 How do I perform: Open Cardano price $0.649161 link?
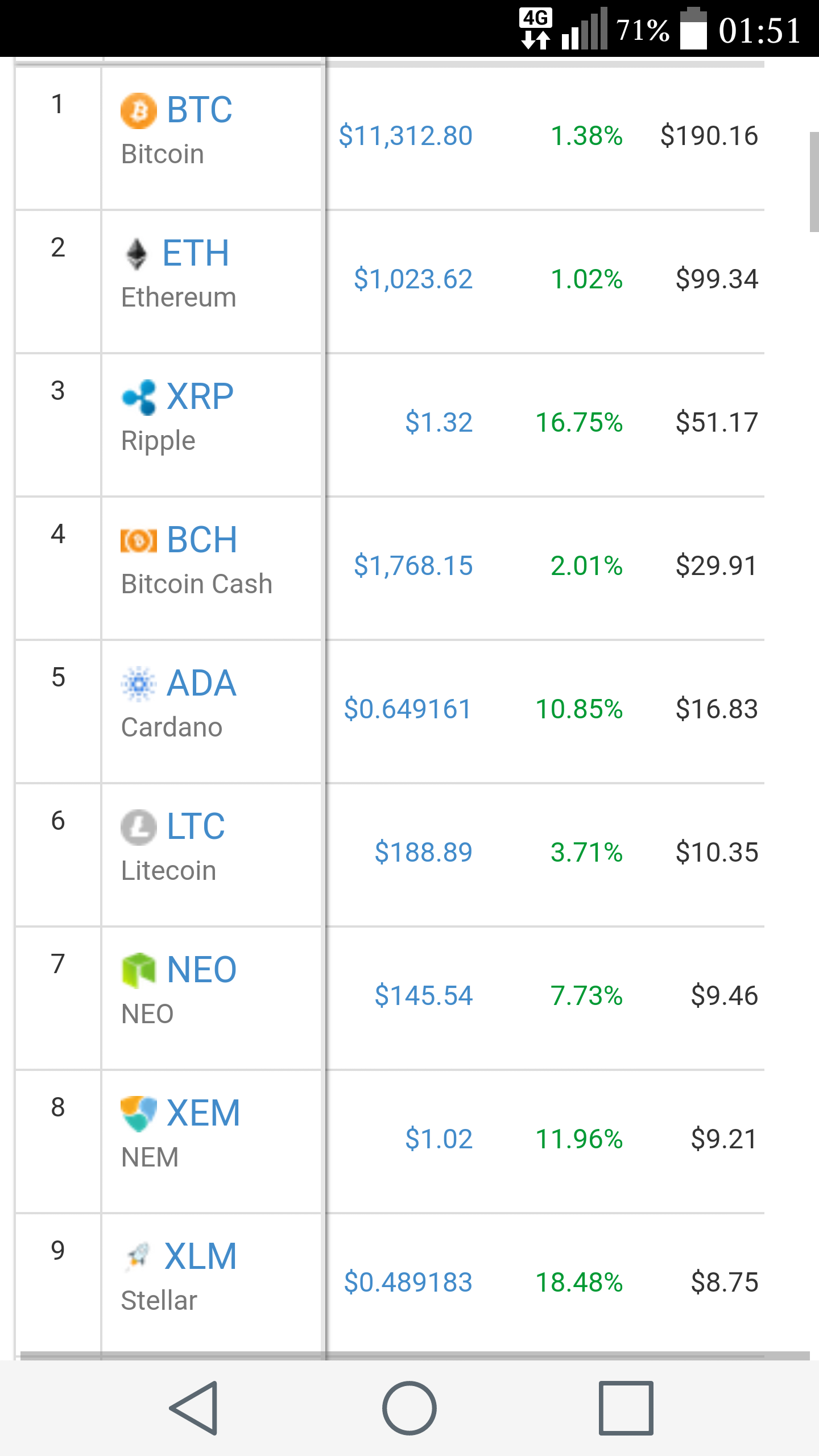(408, 709)
